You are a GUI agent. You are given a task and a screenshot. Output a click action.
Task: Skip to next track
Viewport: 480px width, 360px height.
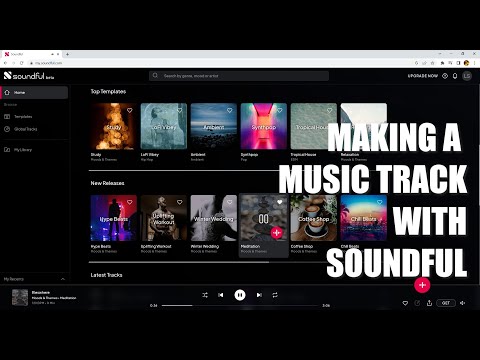pos(259,295)
